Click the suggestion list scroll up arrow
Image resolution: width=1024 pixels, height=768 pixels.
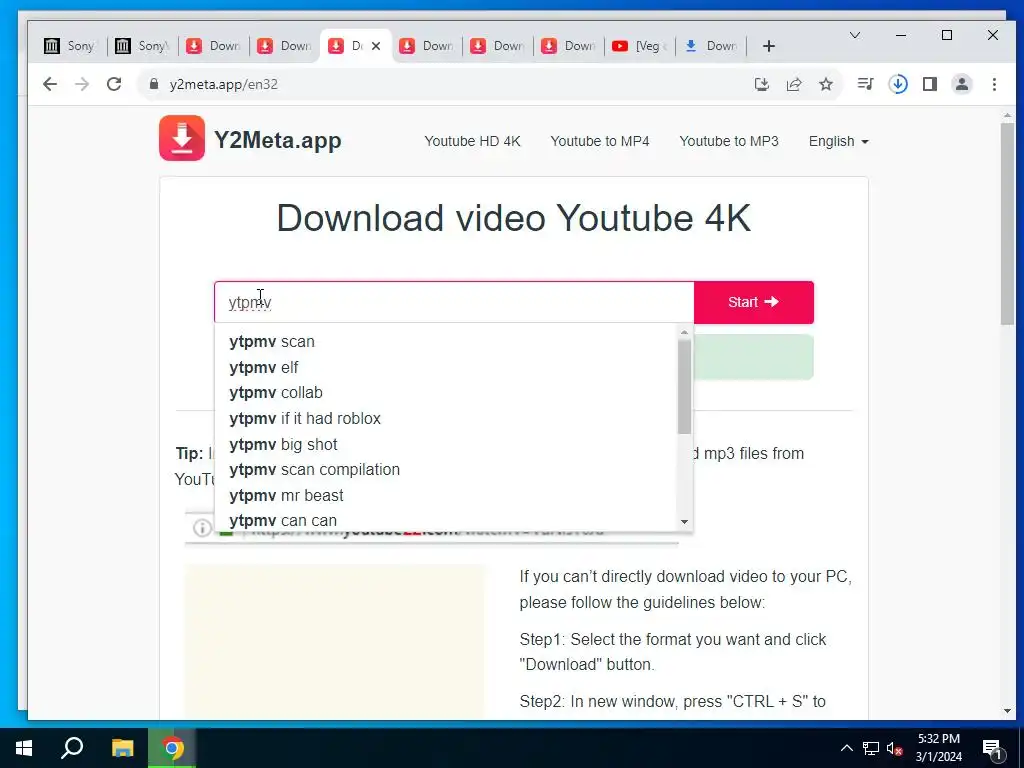pos(684,332)
